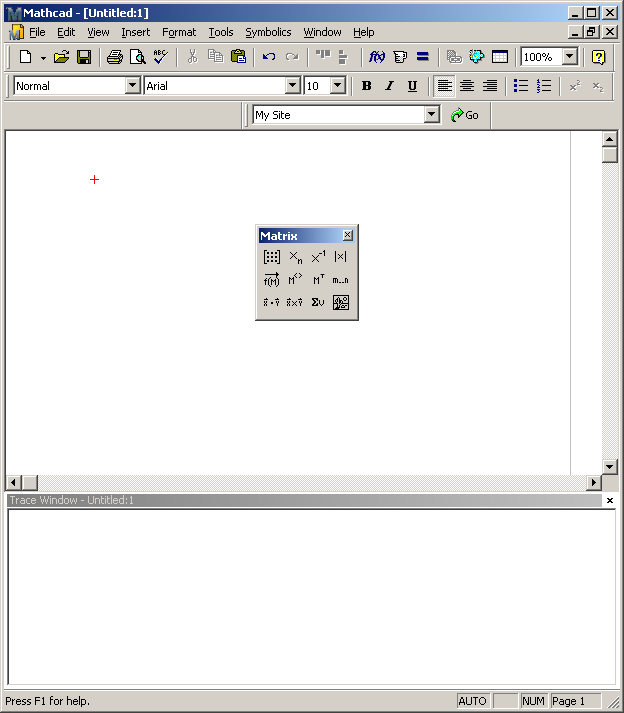Click the Picture icon in Matrix palette
Image resolution: width=624 pixels, height=713 pixels.
click(x=341, y=302)
